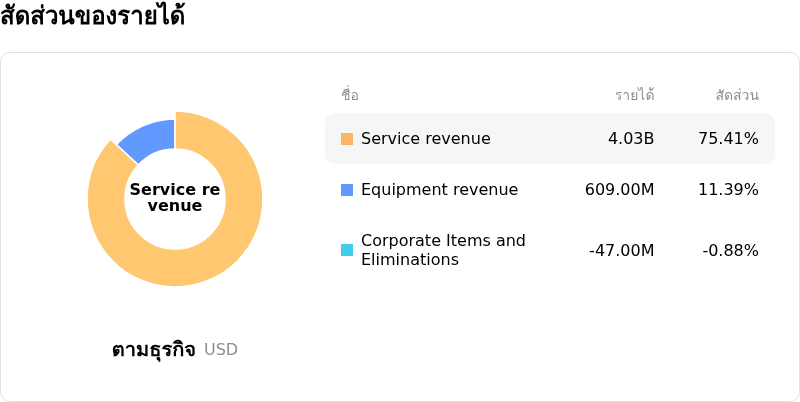Click the orange Service revenue legend swatch
Image resolution: width=800 pixels, height=402 pixels.
tap(347, 139)
